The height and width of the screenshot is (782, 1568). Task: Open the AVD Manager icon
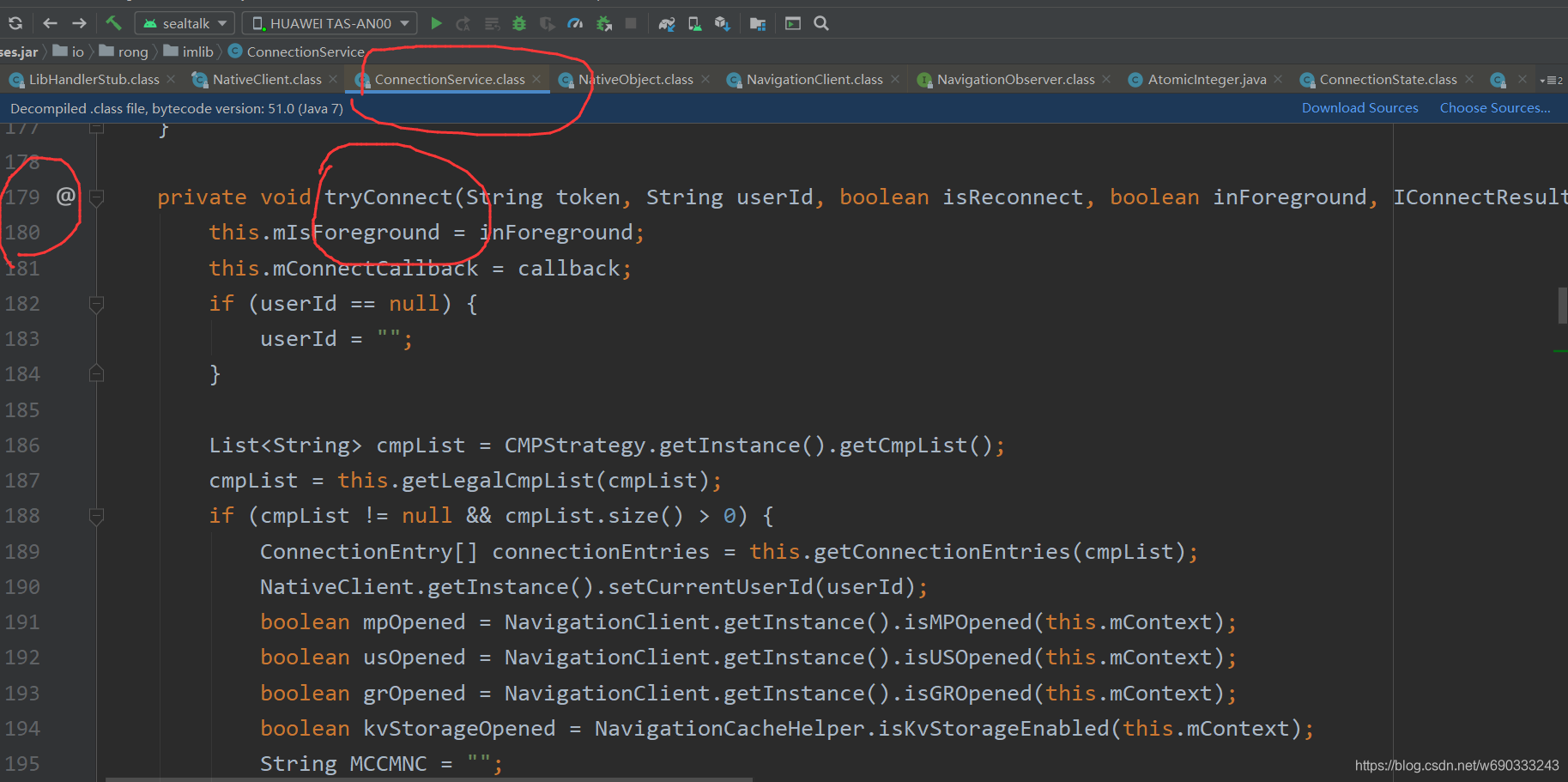click(x=694, y=23)
